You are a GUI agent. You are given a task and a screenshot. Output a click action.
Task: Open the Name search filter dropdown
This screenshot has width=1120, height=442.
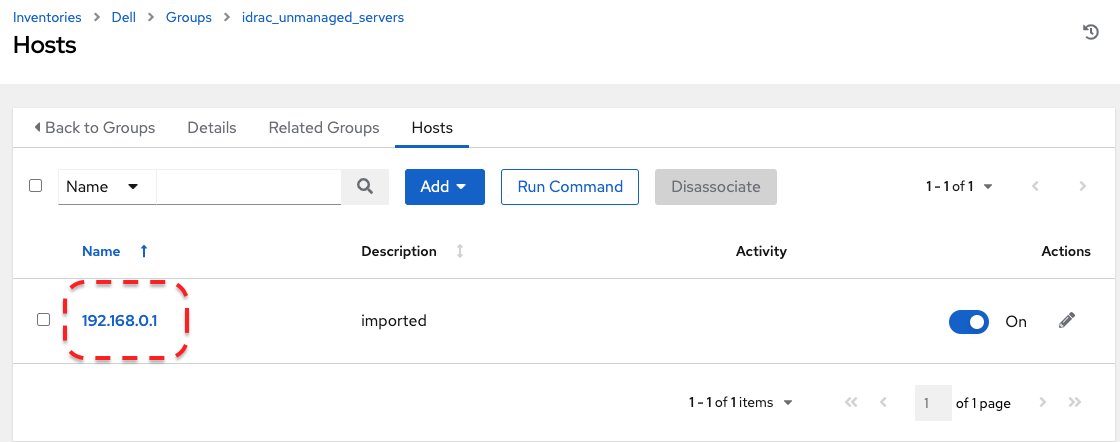(104, 187)
